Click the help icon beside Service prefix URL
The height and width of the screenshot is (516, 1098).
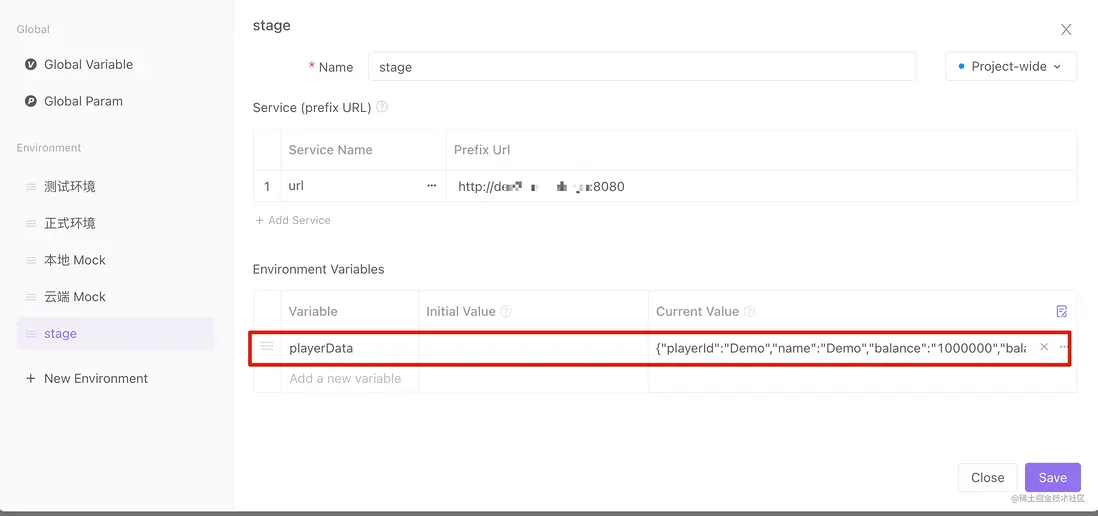[382, 107]
